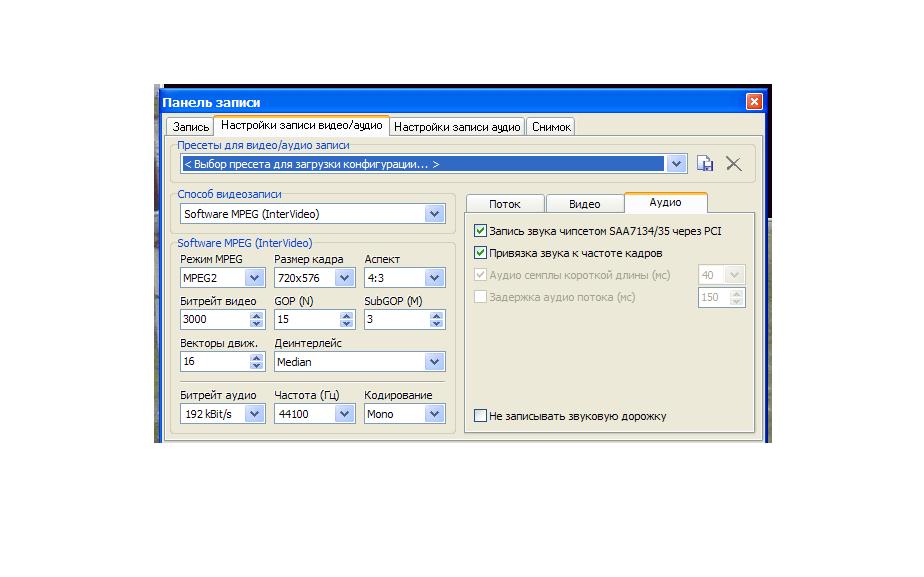Viewport: 924px width, 577px height.
Task: Decrease GOP (N) value with down arrow
Action: pyautogui.click(x=347, y=324)
